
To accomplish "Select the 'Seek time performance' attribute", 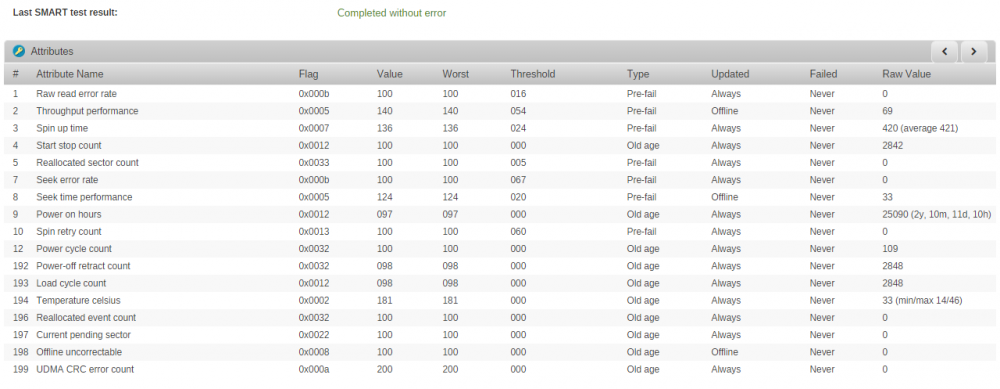I will tap(84, 197).
